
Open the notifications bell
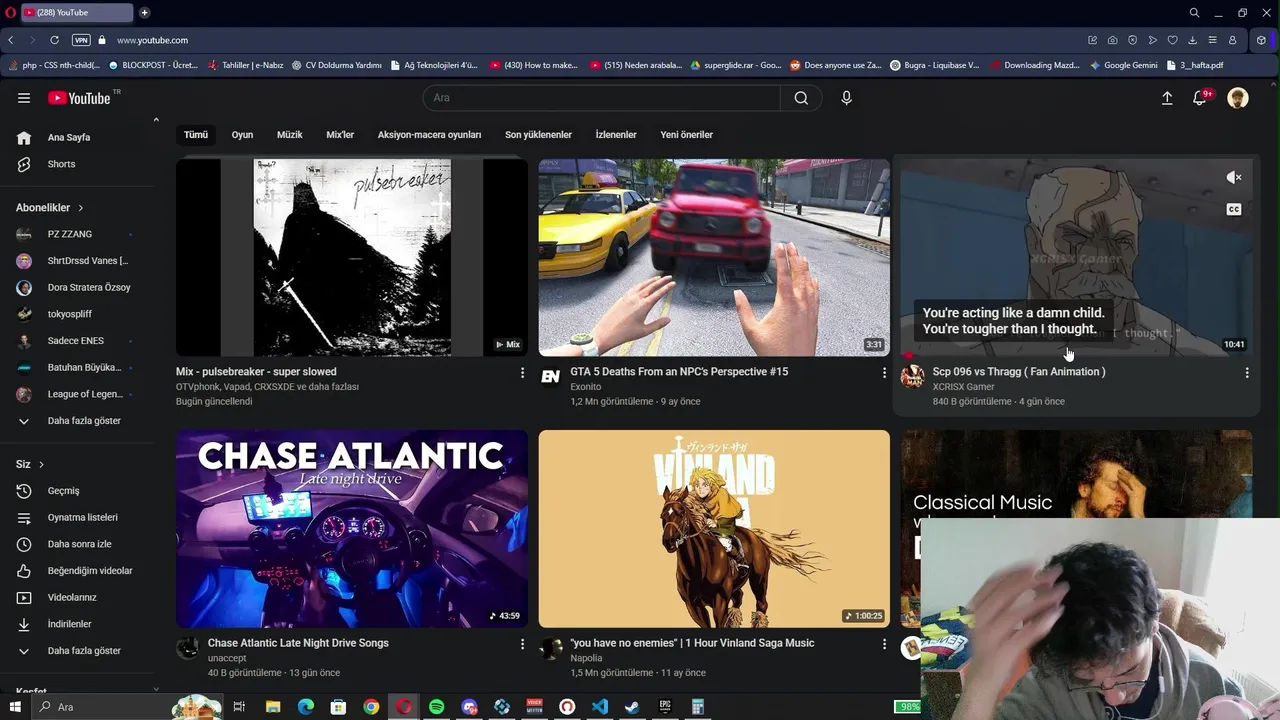point(1200,98)
